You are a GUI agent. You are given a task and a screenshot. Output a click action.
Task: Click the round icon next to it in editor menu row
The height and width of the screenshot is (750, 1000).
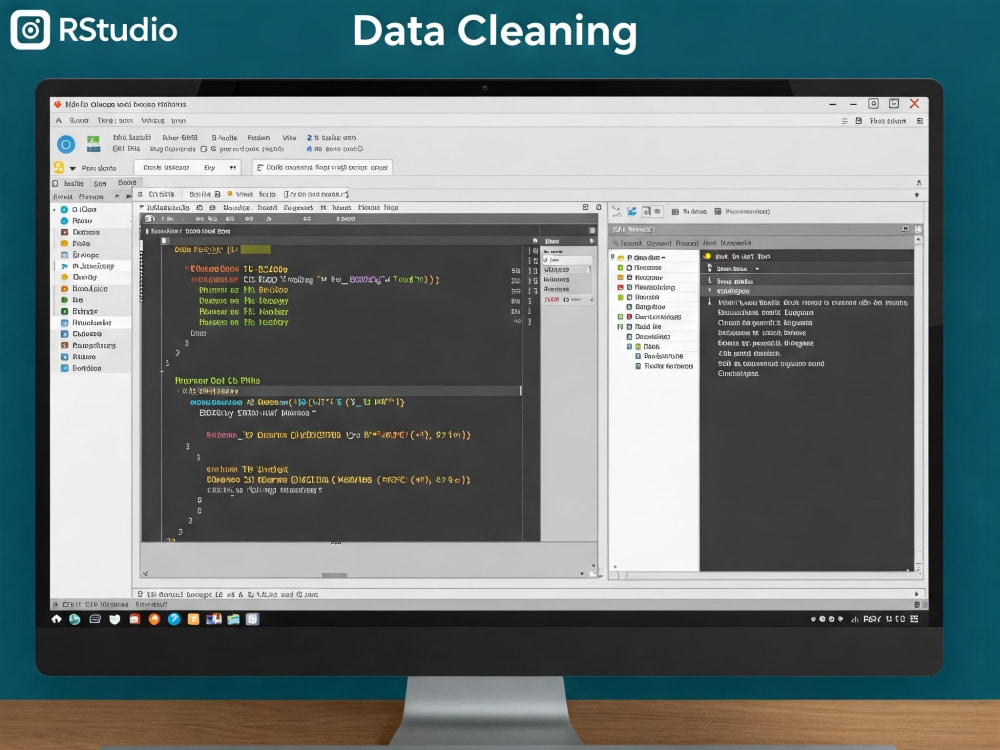pyautogui.click(x=212, y=208)
